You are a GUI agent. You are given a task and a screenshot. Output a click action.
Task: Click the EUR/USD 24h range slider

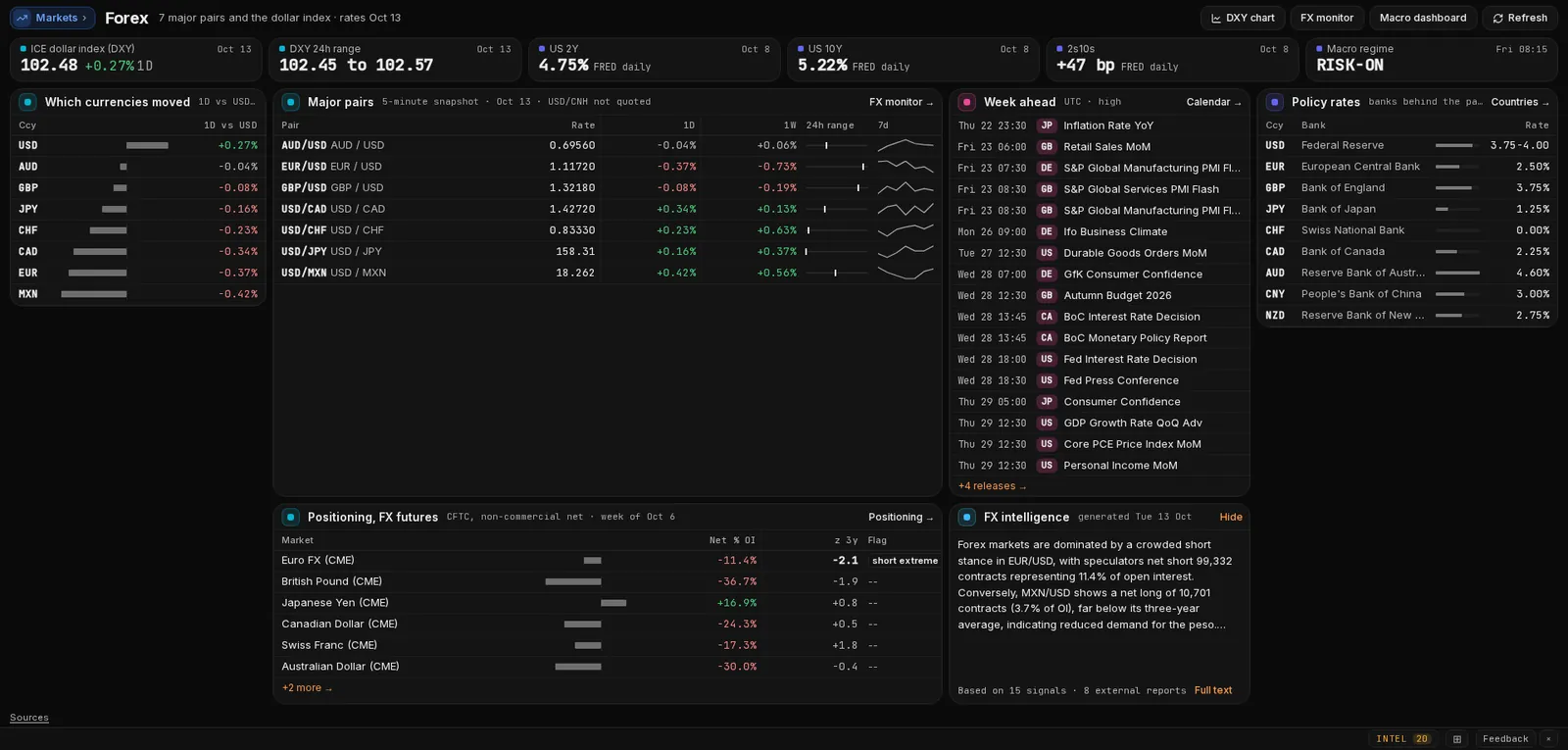pos(835,167)
